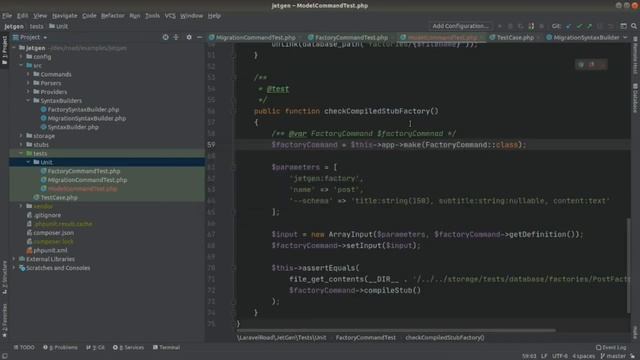Expand the storage folder
Screen dimensions: 640x360
pyautogui.click(x=21, y=136)
